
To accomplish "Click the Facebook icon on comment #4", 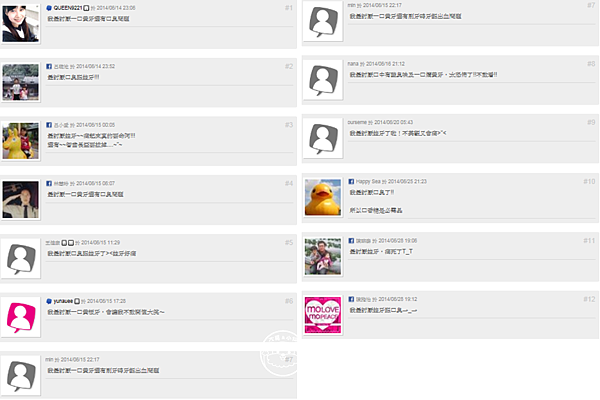I will 49,184.
